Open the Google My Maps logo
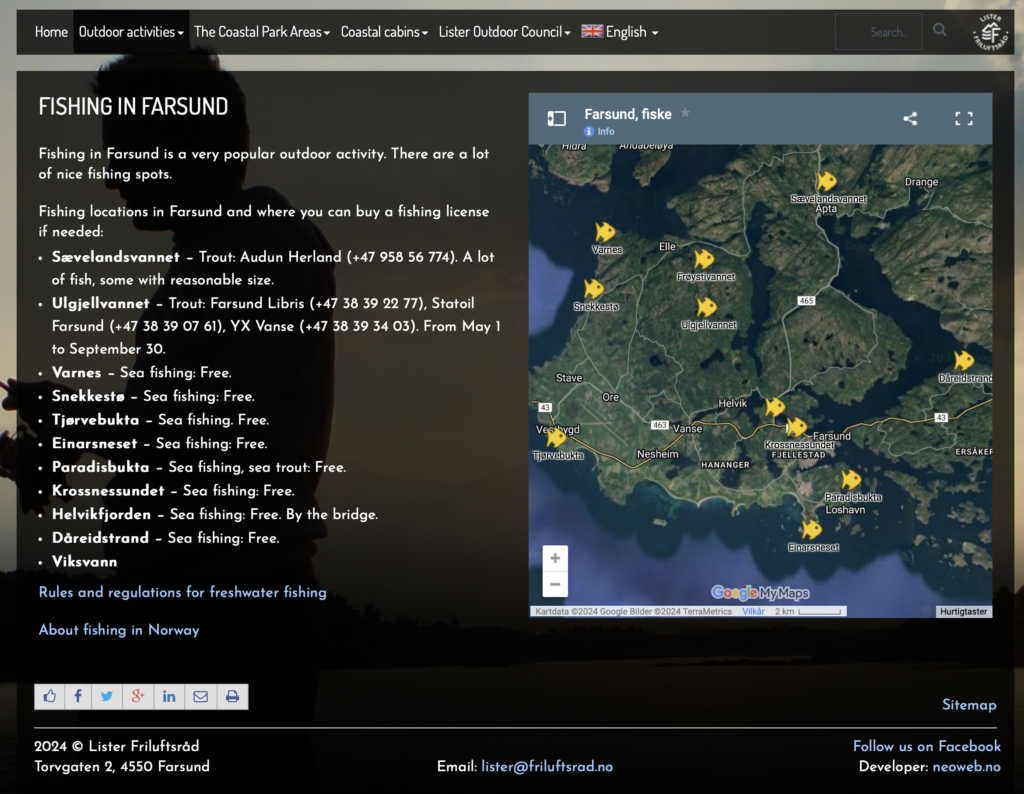This screenshot has height=794, width=1024. (x=760, y=593)
